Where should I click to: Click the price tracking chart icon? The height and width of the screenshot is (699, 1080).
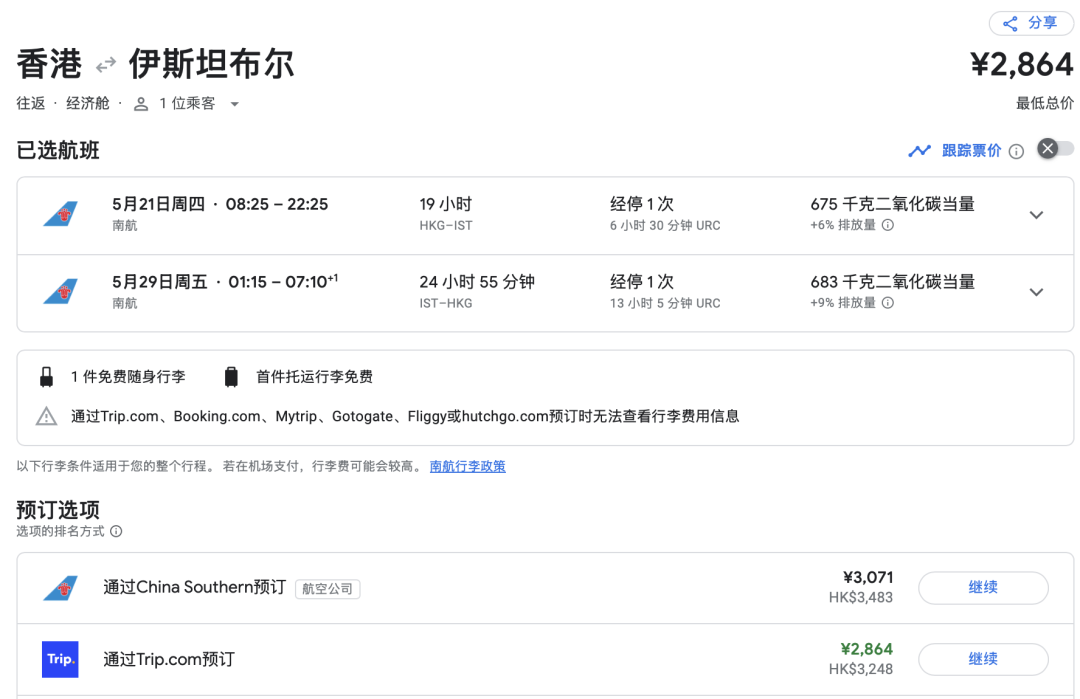click(920, 149)
